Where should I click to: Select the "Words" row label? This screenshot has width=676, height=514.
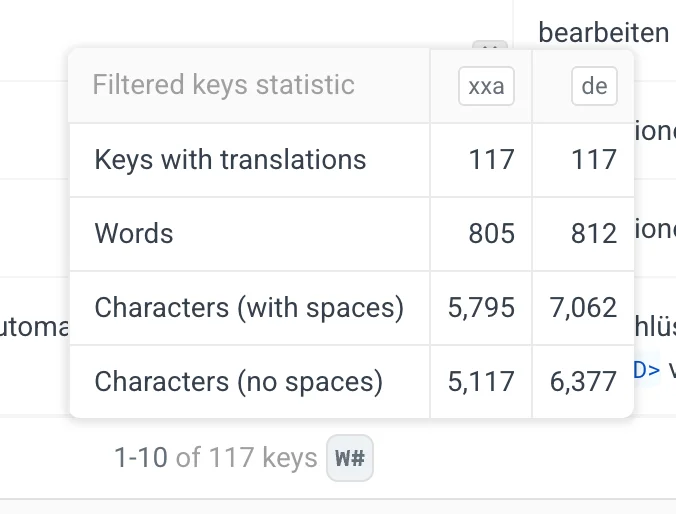point(134,233)
